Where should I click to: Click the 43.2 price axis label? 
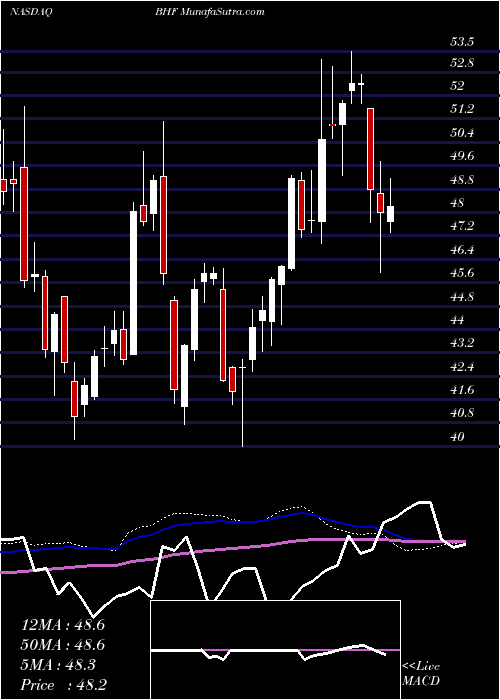coord(462,343)
